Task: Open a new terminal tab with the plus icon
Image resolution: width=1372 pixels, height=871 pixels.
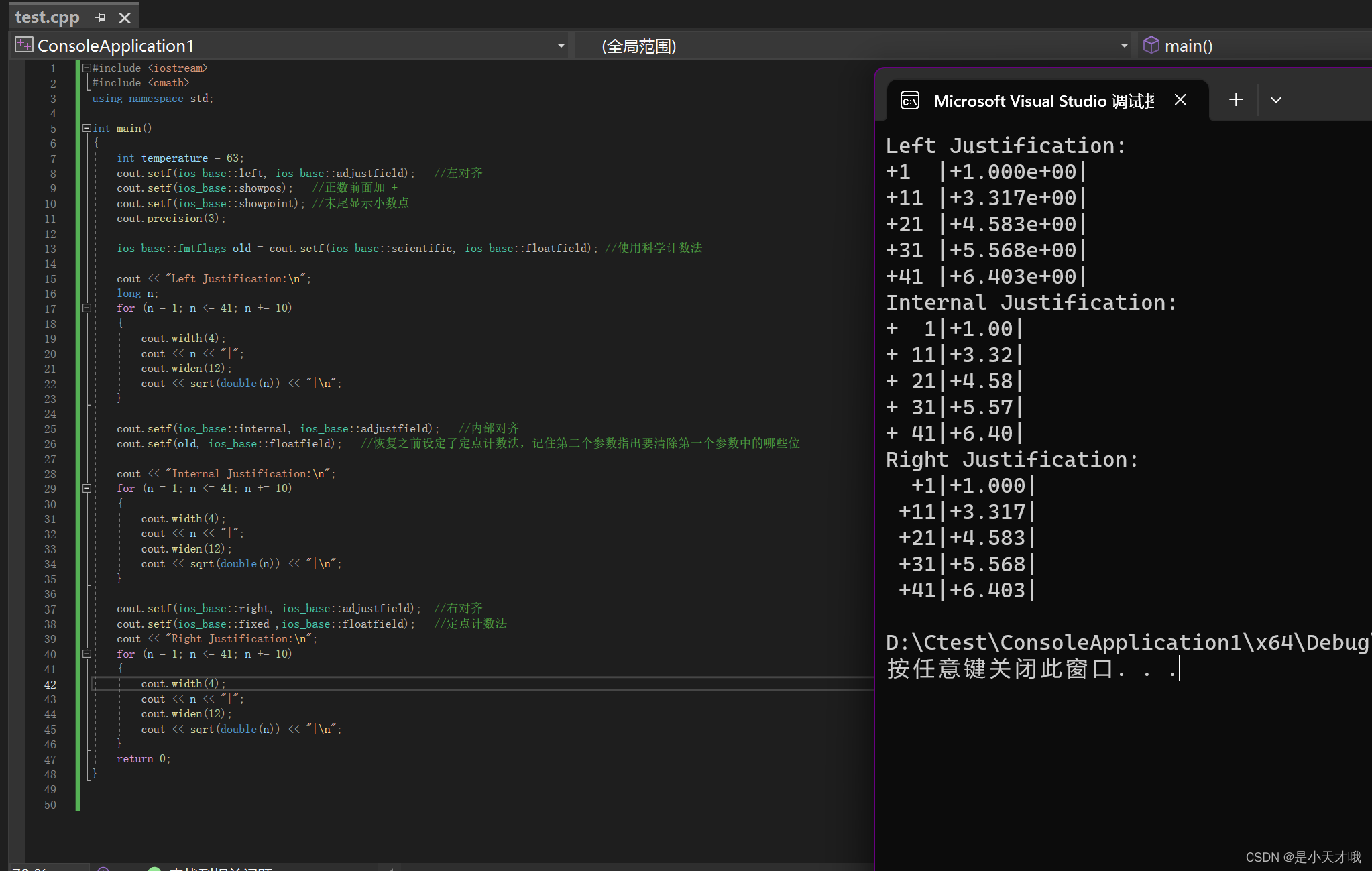Action: click(x=1235, y=99)
